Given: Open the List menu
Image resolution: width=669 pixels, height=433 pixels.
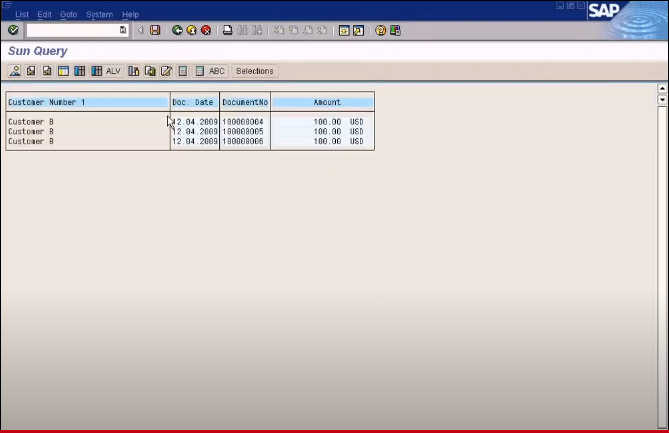Looking at the screenshot, I should [22, 15].
